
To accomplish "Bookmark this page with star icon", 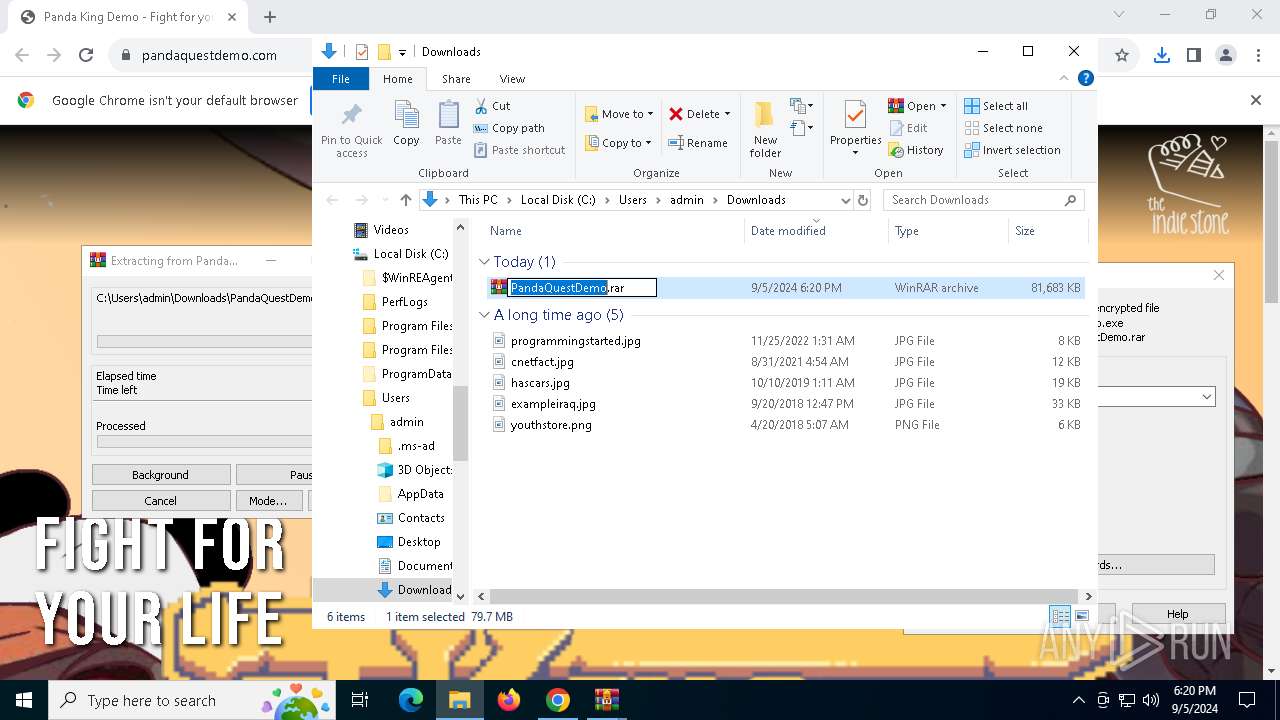I will (1122, 55).
